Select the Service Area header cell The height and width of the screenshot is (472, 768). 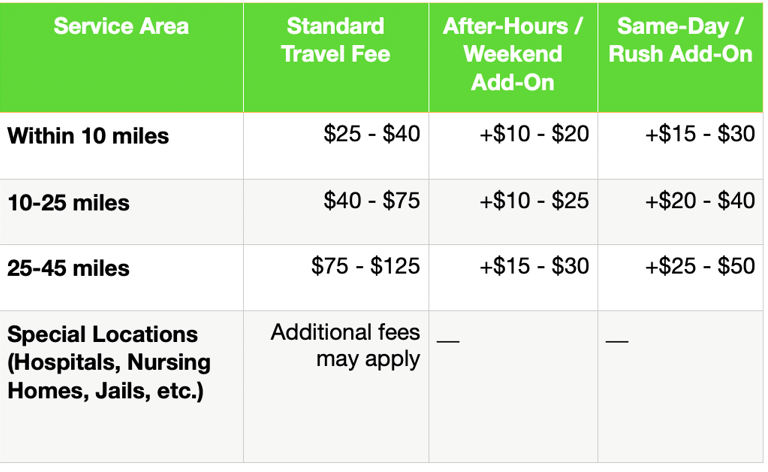(x=121, y=58)
